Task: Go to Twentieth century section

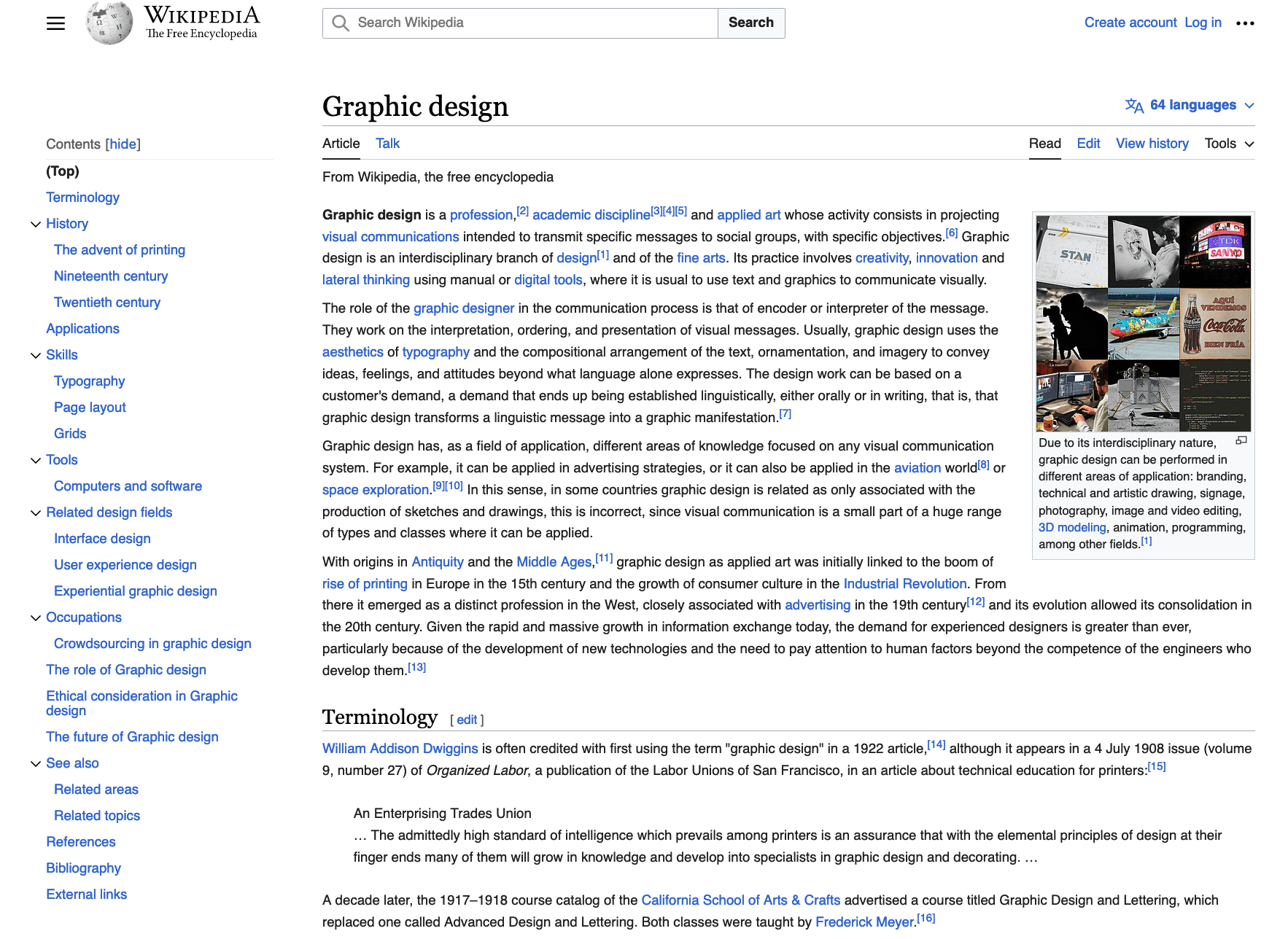Action: coord(107,303)
